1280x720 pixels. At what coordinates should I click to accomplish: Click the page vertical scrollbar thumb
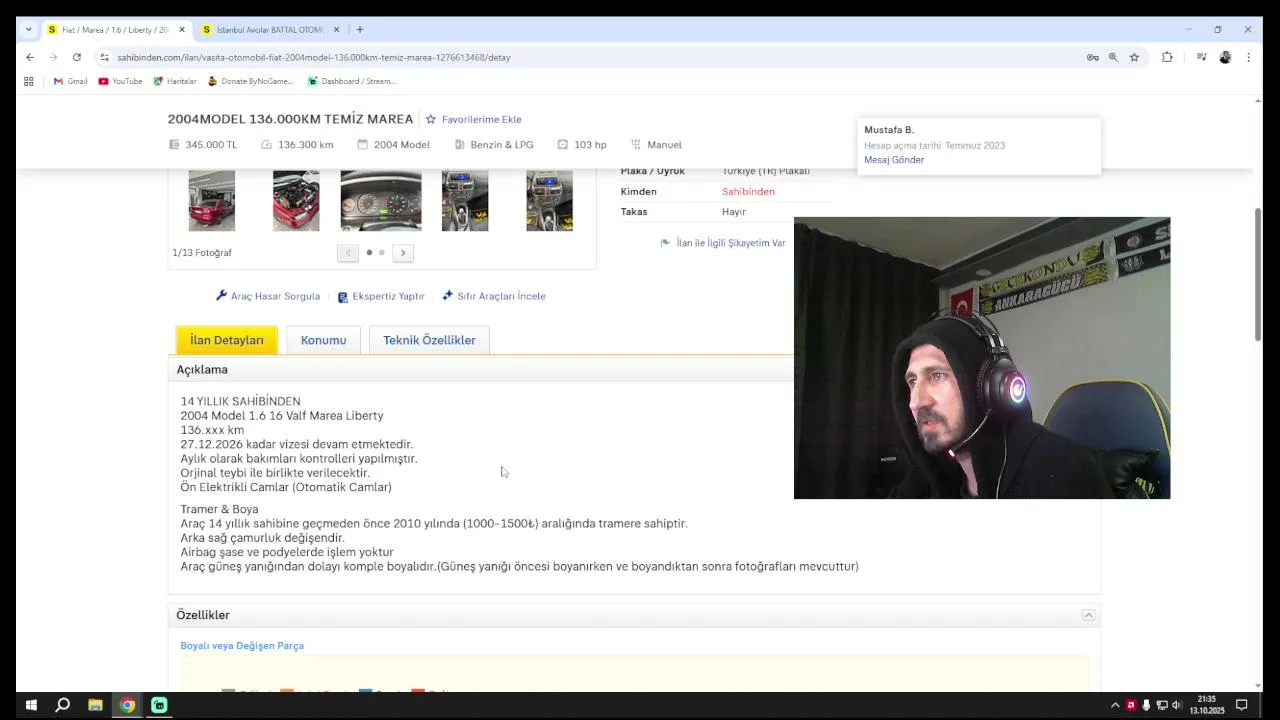(x=1258, y=275)
